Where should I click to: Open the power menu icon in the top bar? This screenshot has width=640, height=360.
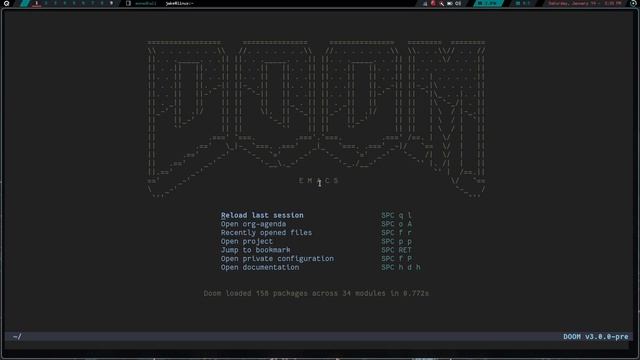coord(633,3)
